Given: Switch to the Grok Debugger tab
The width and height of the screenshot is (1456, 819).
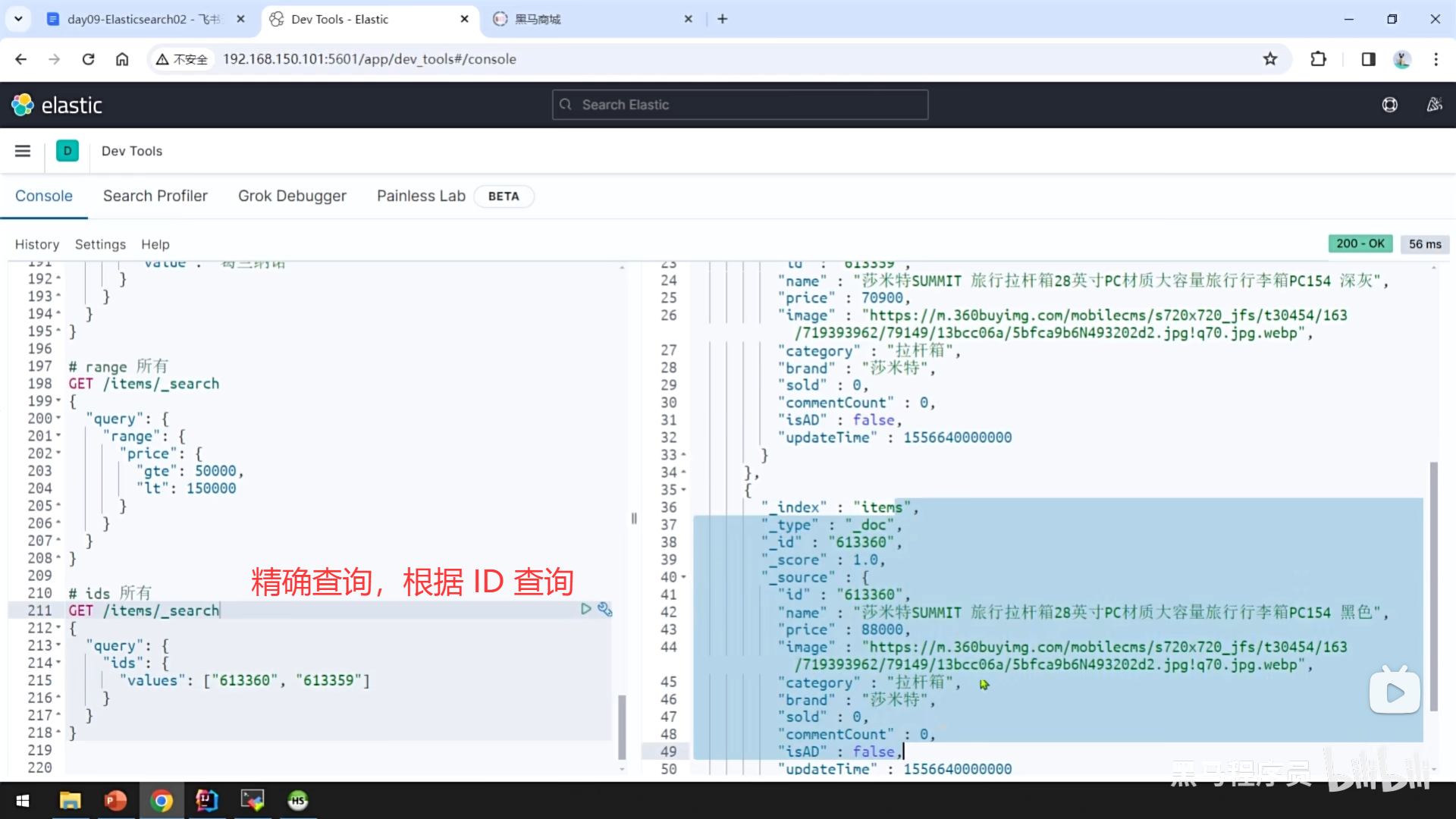Looking at the screenshot, I should [292, 196].
